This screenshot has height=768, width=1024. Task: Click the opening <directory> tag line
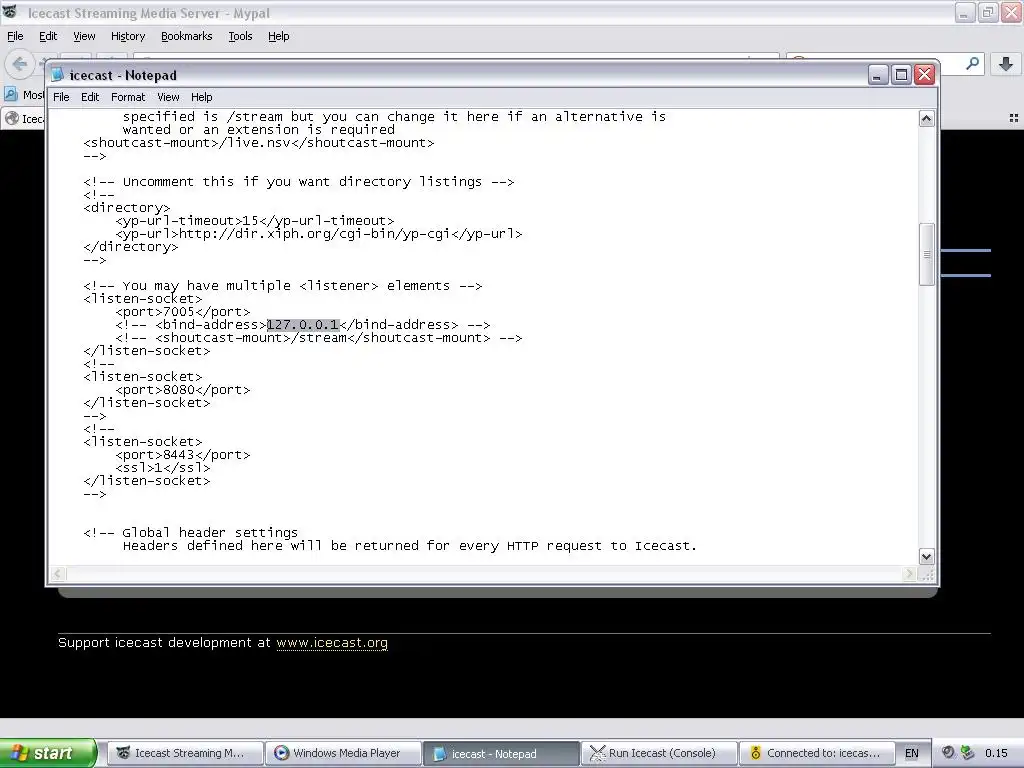[127, 208]
